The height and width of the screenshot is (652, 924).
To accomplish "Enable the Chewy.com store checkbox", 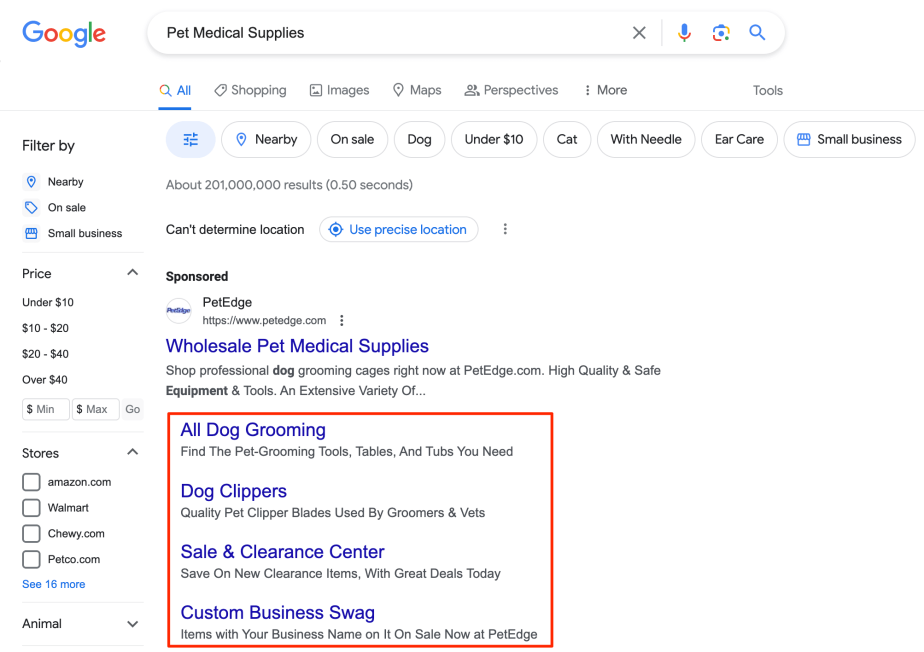I will pyautogui.click(x=31, y=533).
